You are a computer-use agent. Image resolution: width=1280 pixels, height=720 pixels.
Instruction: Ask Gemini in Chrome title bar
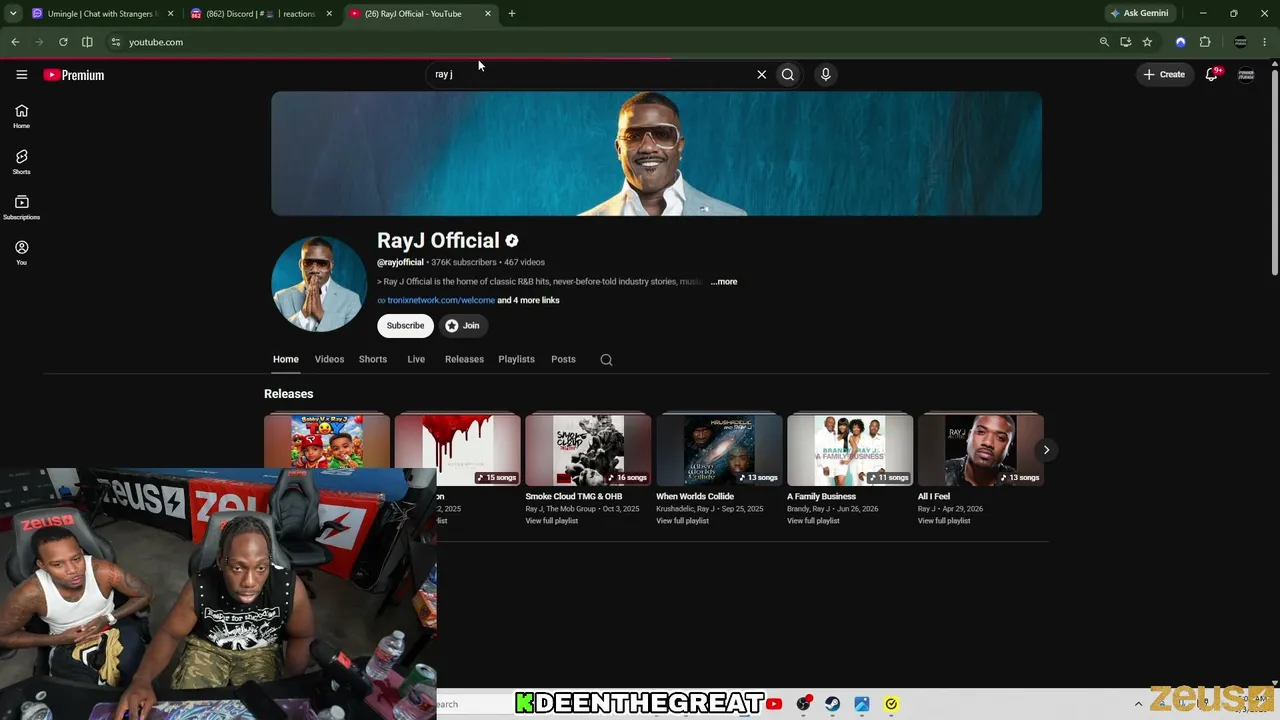tap(1139, 14)
